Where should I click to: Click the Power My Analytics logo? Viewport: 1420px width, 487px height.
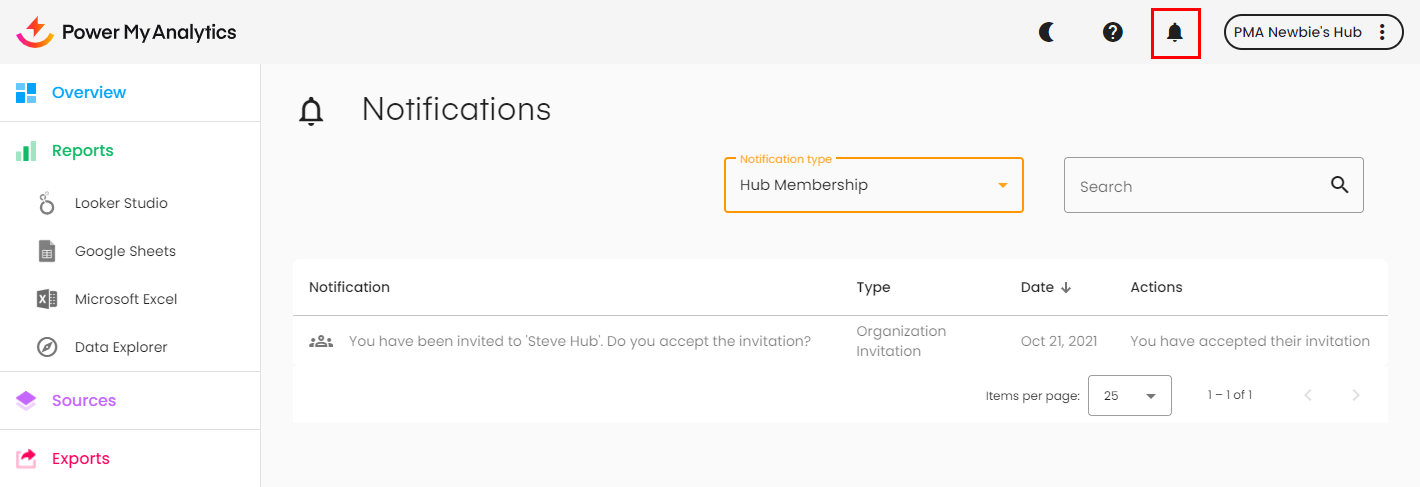point(127,32)
